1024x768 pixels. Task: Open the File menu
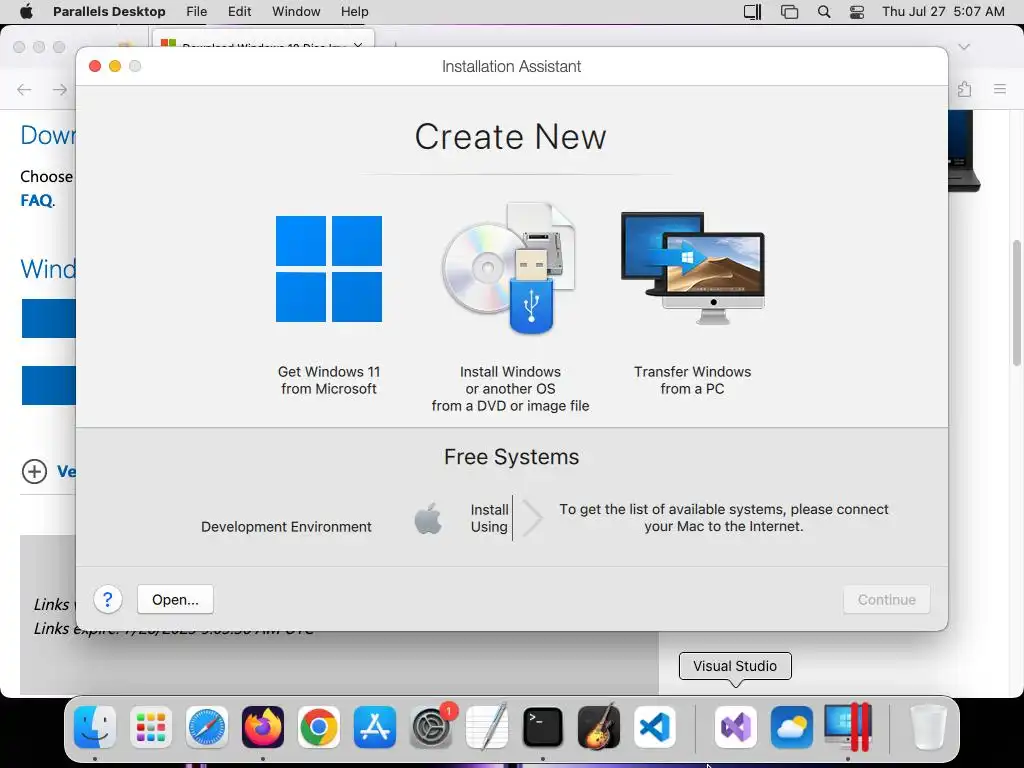click(x=196, y=12)
